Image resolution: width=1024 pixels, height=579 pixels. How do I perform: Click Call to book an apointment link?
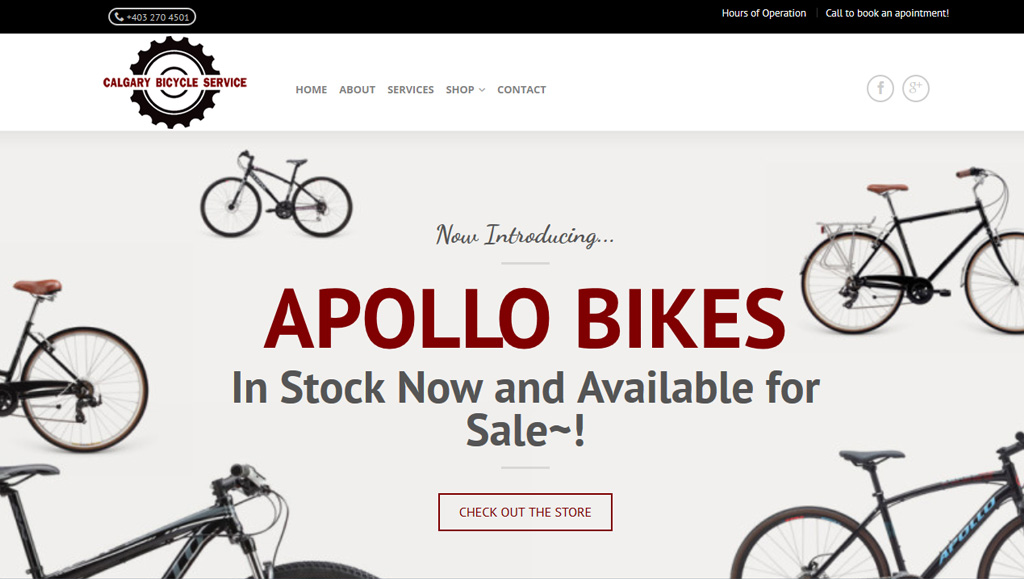pyautogui.click(x=887, y=13)
